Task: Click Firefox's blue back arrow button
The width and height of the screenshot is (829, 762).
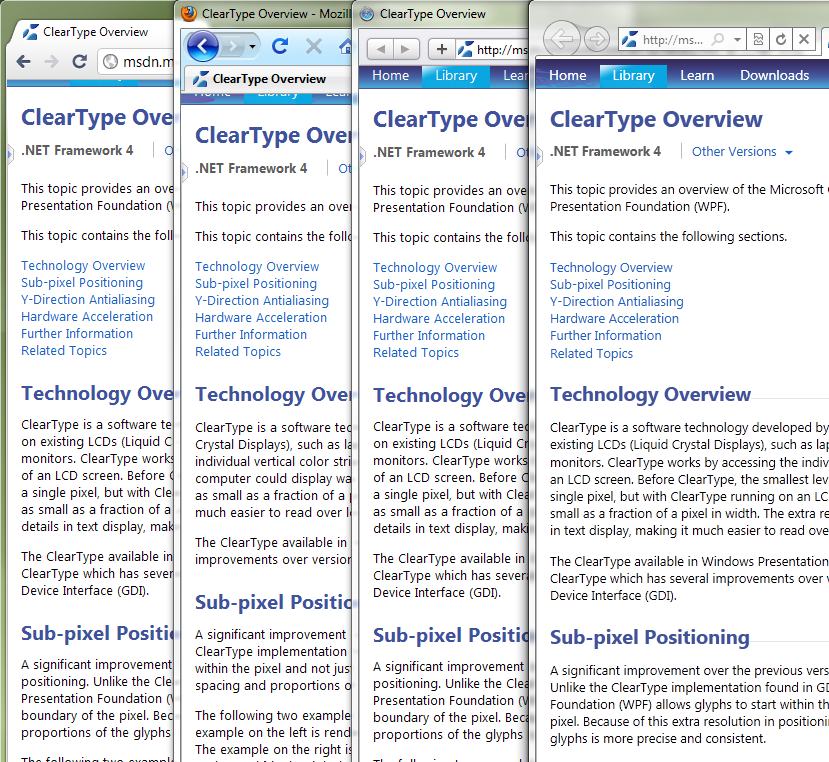Action: click(x=202, y=47)
